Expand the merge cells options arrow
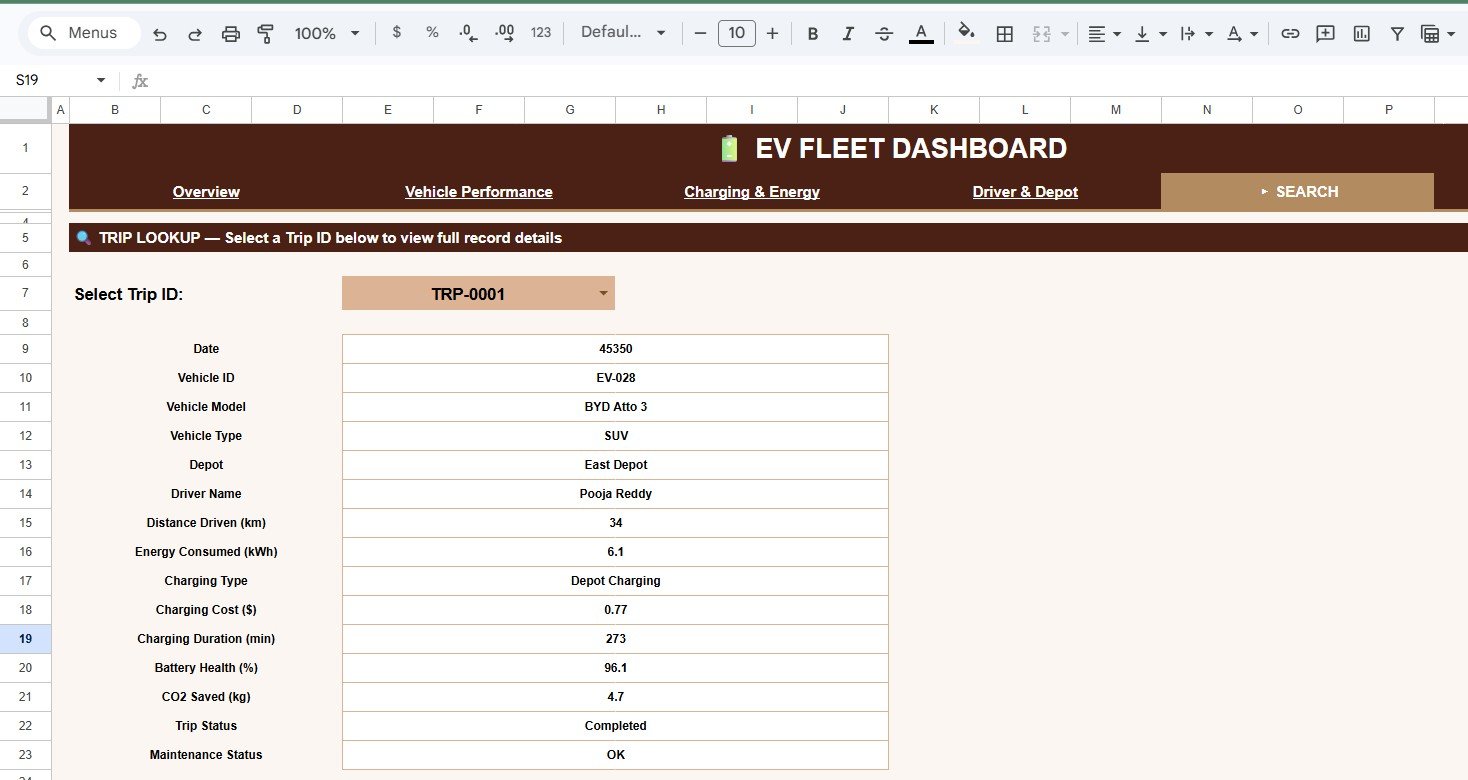Screen dimensions: 1468x780 pos(1064,33)
